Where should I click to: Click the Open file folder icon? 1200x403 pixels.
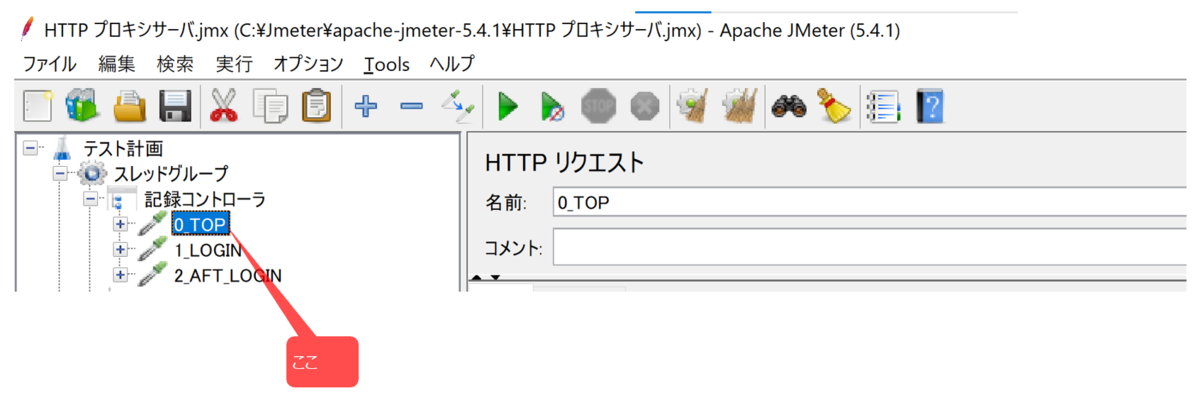click(x=129, y=105)
